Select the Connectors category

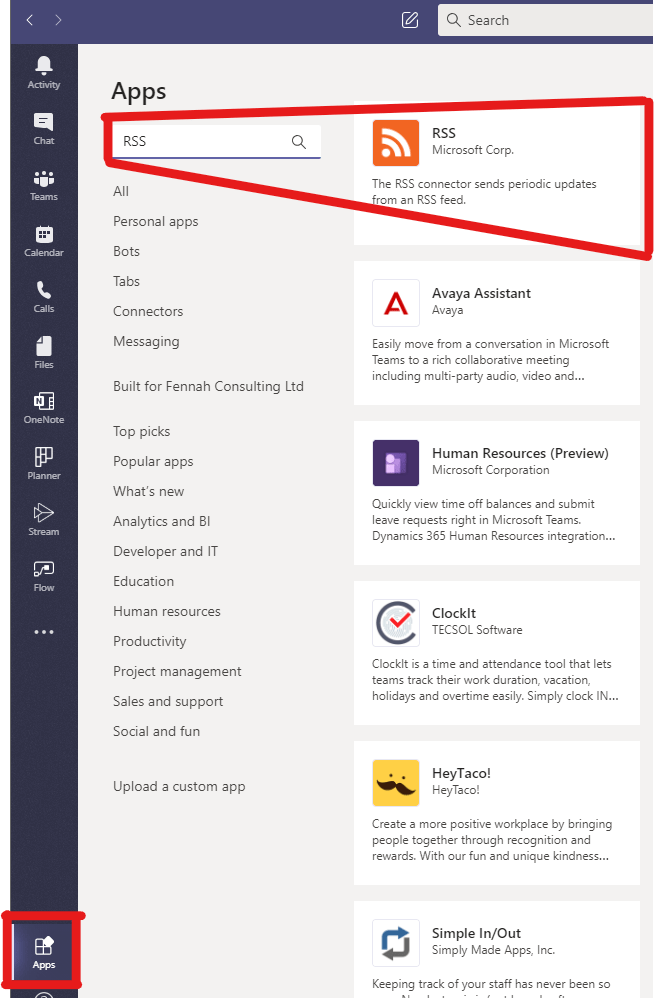click(x=148, y=311)
